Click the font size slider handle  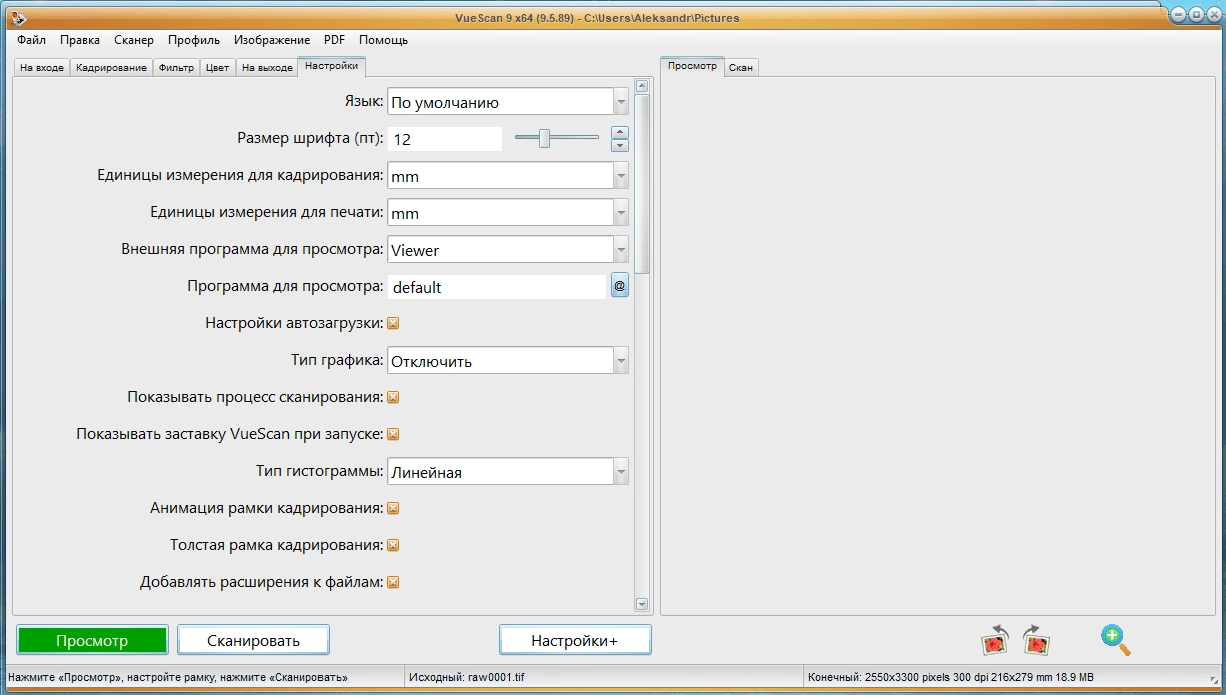(x=544, y=138)
